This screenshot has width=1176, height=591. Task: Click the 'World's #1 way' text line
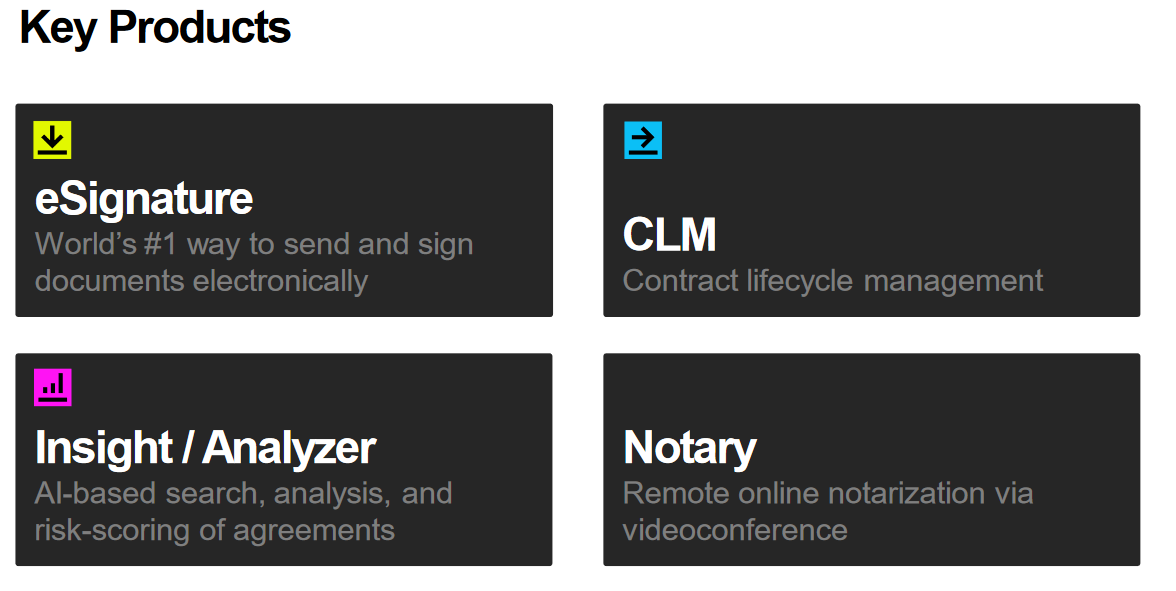[254, 244]
